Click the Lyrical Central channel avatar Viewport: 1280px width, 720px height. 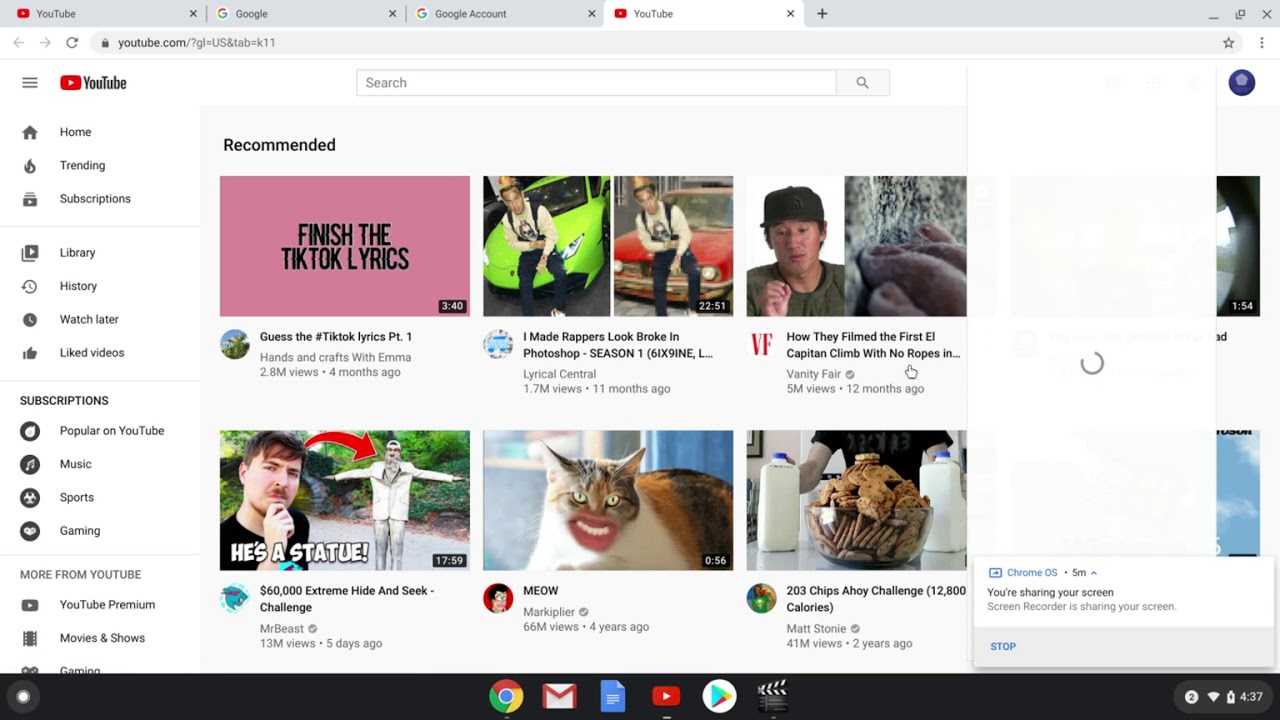(x=498, y=344)
